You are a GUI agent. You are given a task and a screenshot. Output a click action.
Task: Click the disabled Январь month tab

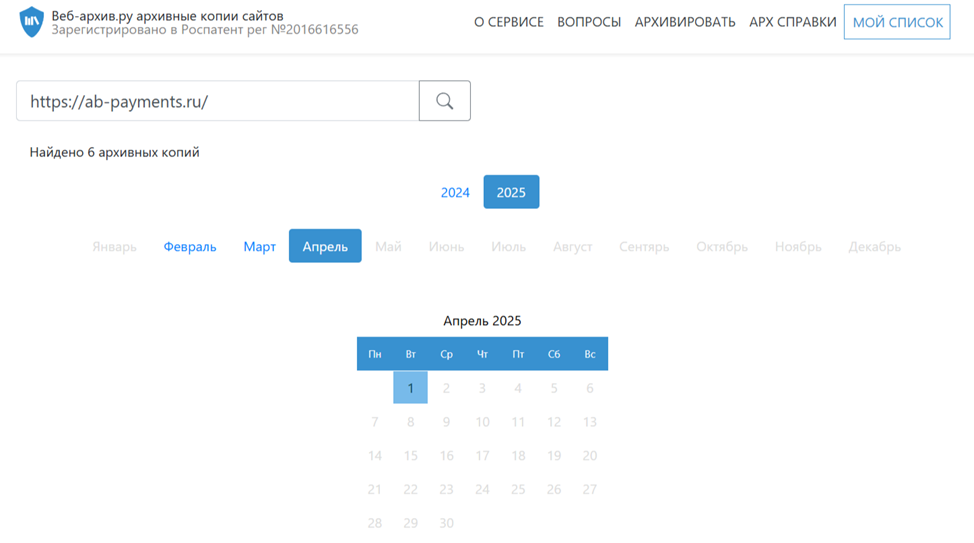coord(114,246)
